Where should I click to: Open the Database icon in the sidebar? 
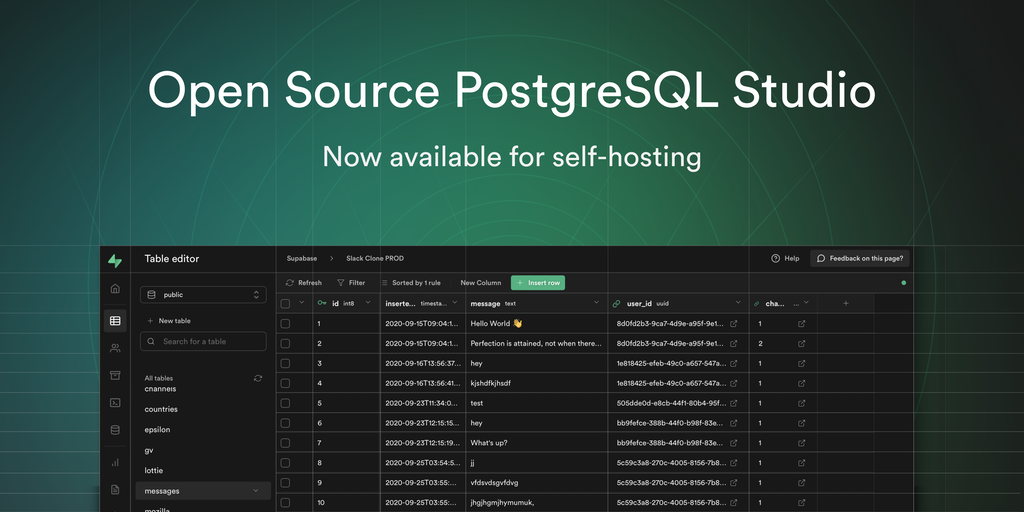(x=115, y=430)
